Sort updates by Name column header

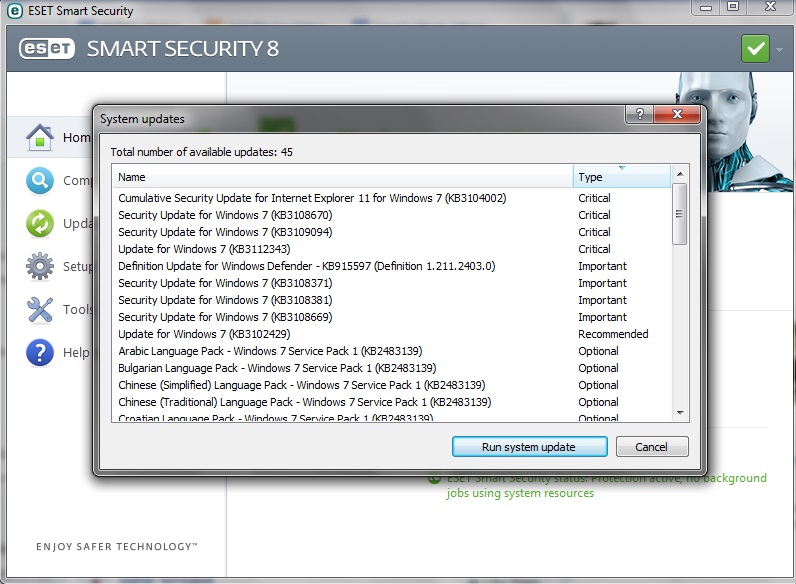pyautogui.click(x=343, y=177)
